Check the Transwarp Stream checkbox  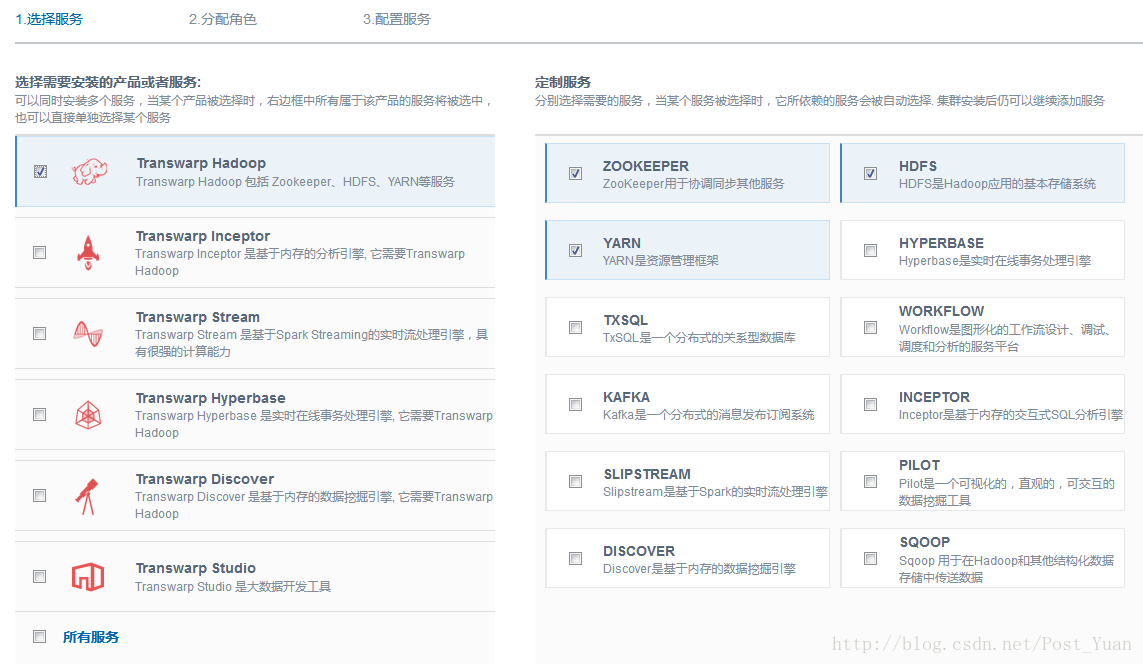coord(39,333)
